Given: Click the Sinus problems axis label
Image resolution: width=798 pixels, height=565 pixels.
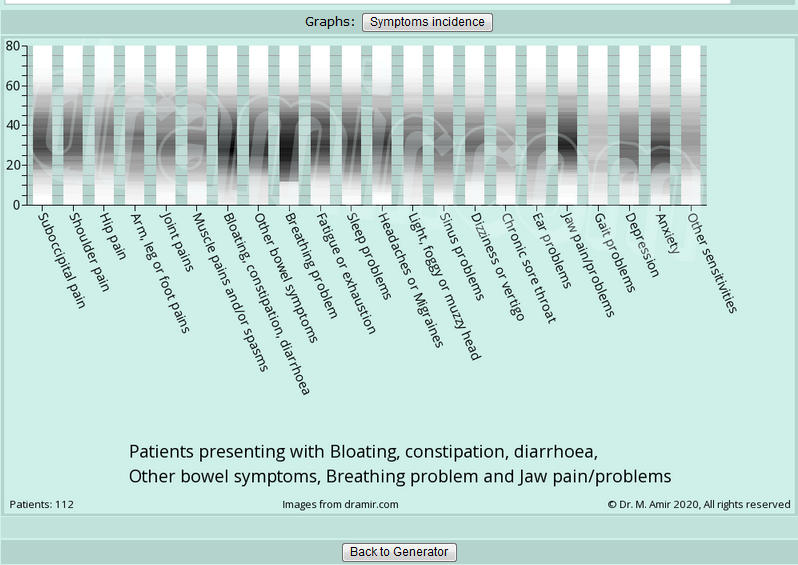Looking at the screenshot, I should [462, 255].
